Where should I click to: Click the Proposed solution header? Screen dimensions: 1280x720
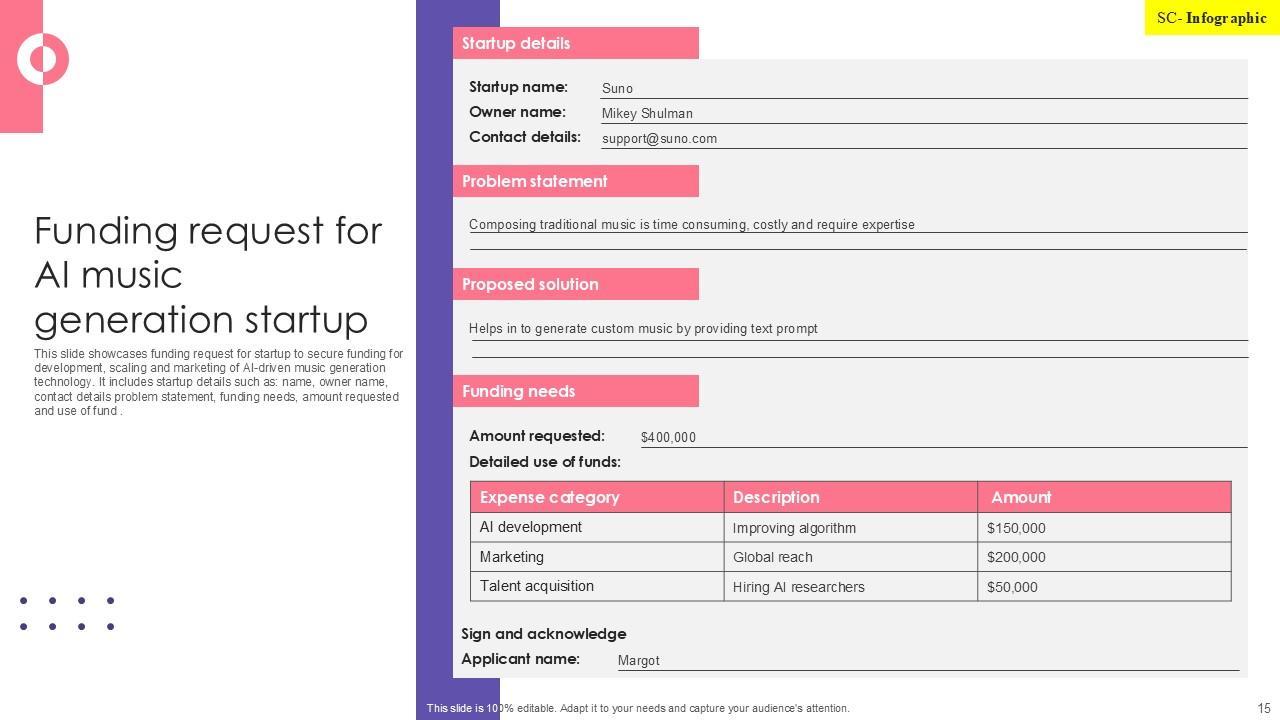[x=575, y=284]
